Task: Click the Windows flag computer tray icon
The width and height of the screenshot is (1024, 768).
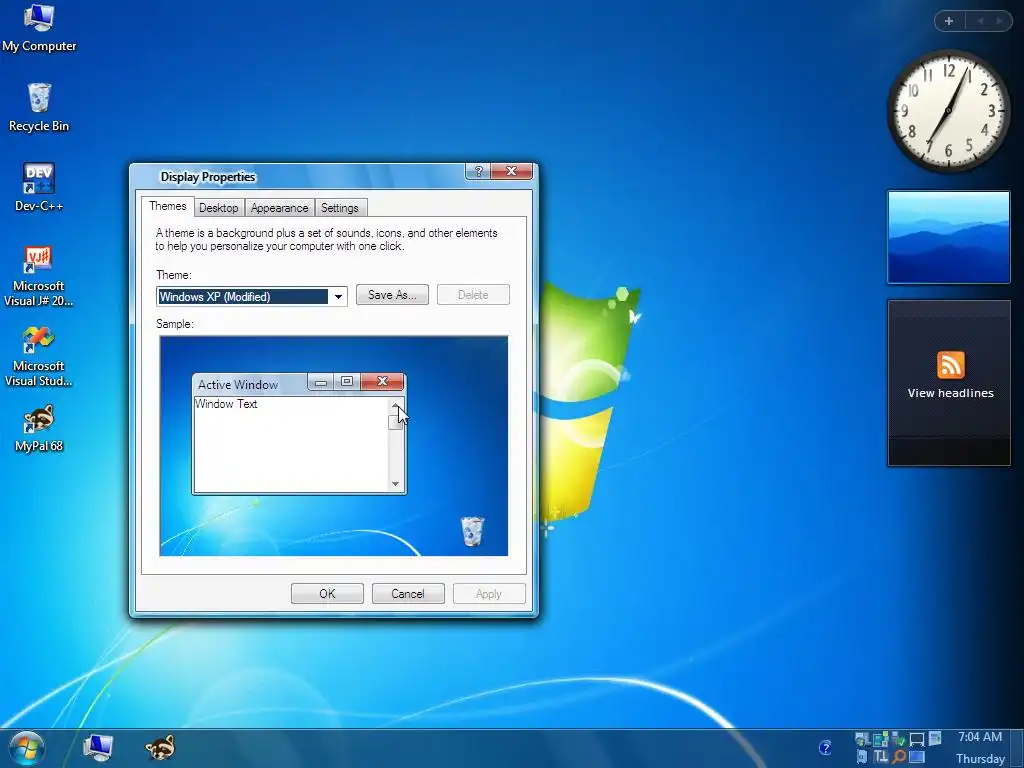Action: click(x=862, y=739)
